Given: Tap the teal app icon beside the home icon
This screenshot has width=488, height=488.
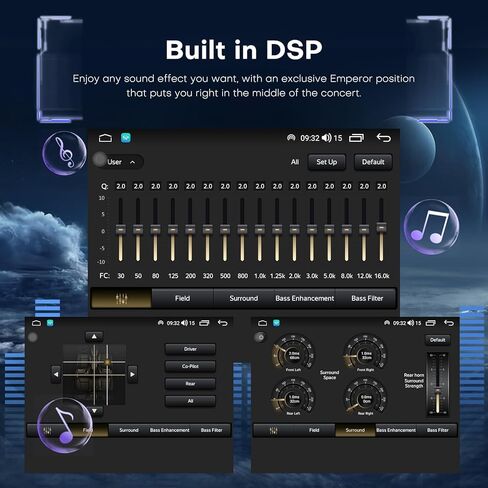Looking at the screenshot, I should [x=126, y=138].
